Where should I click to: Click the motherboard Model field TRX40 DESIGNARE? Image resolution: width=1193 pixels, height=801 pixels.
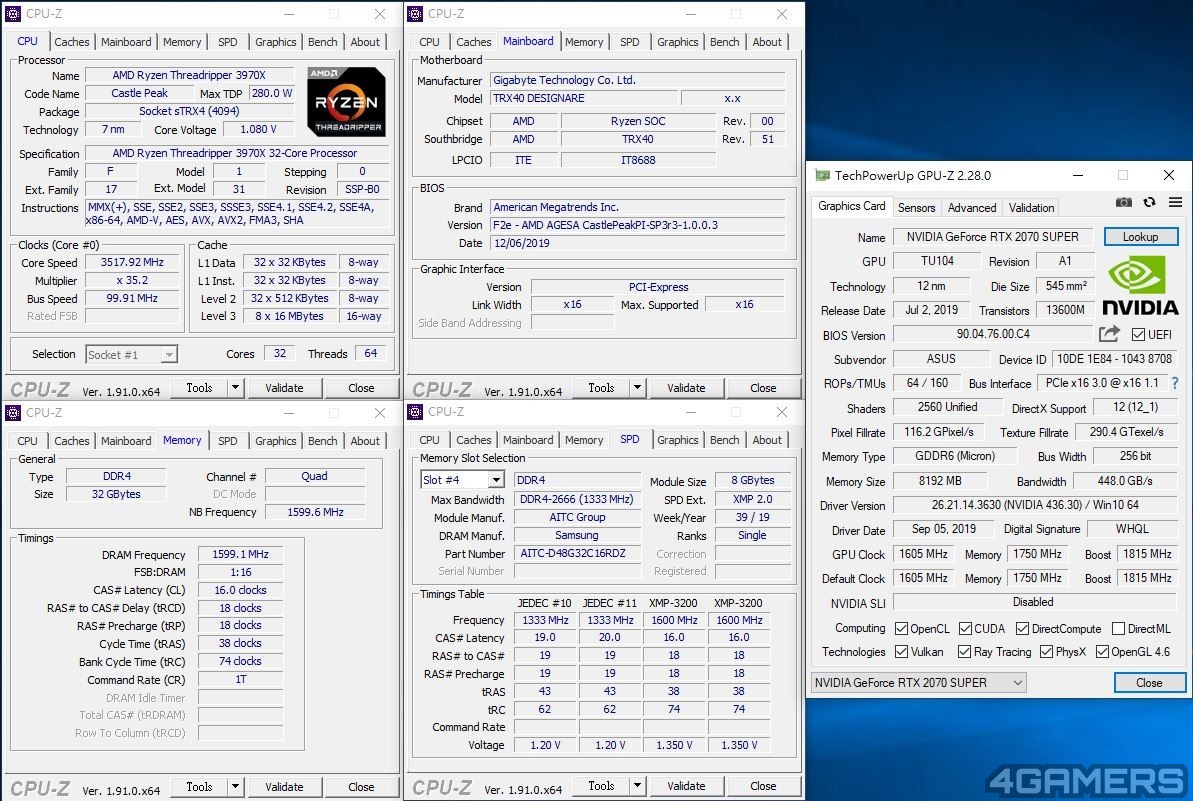[584, 98]
